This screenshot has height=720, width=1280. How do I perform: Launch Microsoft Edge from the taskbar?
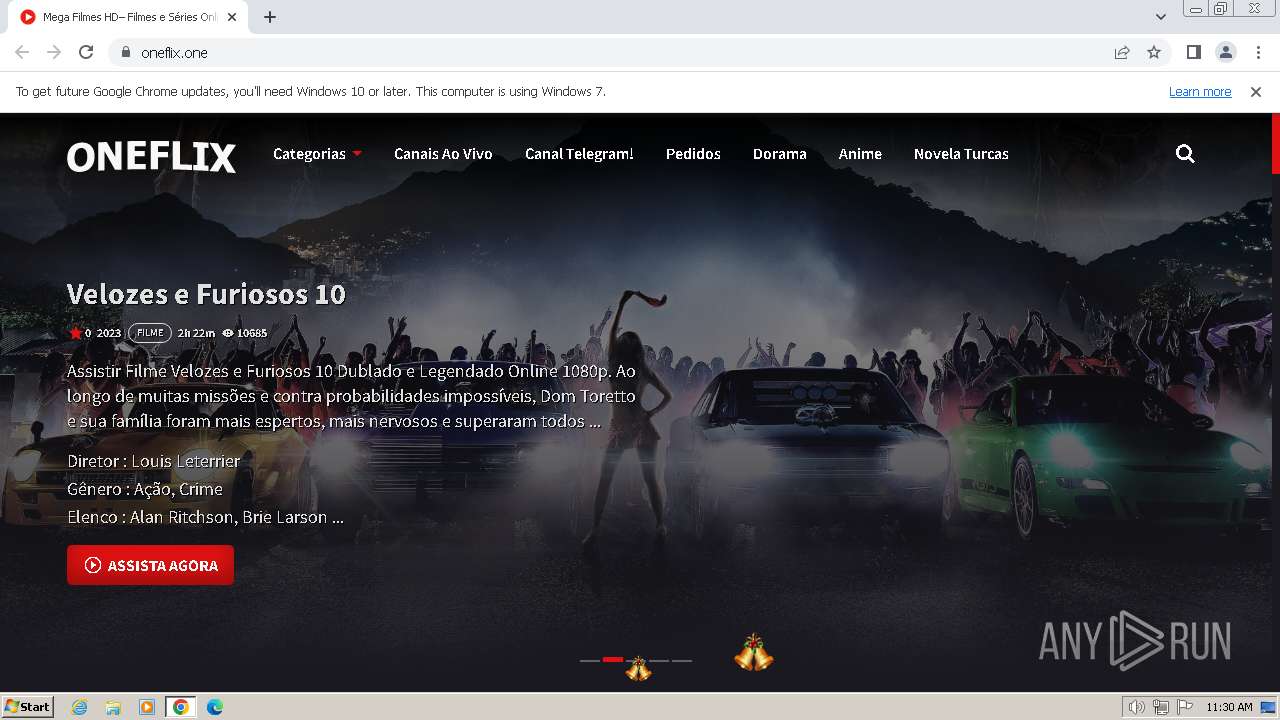pos(215,707)
